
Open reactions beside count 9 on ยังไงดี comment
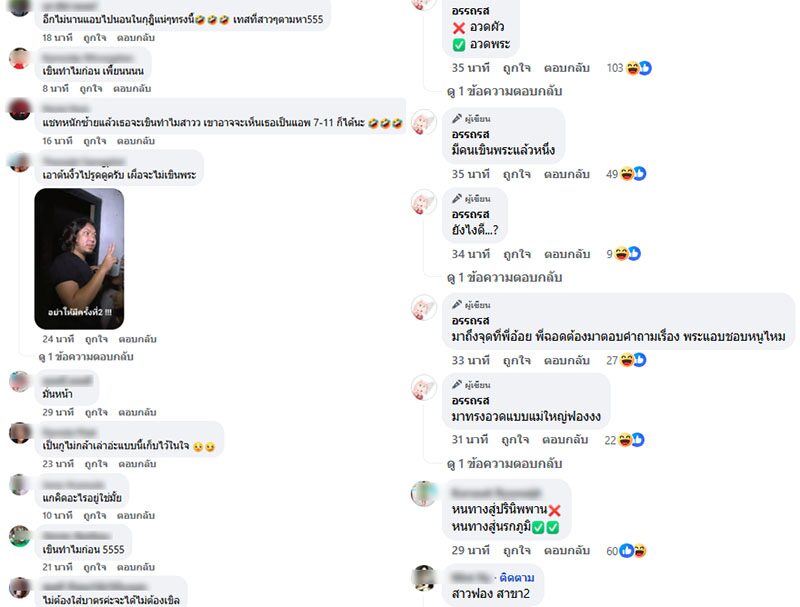628,254
